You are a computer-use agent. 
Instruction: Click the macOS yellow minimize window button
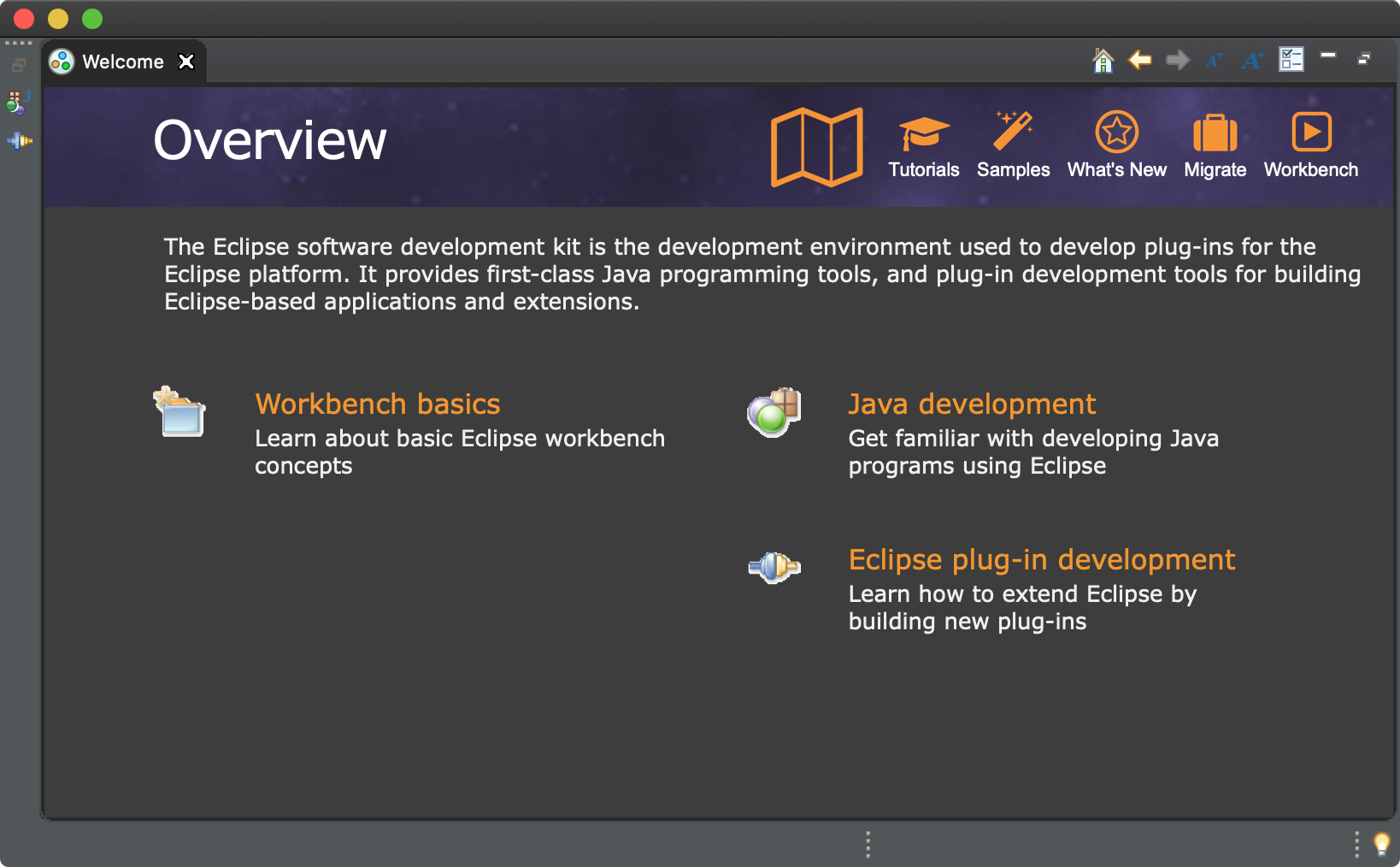click(x=58, y=18)
